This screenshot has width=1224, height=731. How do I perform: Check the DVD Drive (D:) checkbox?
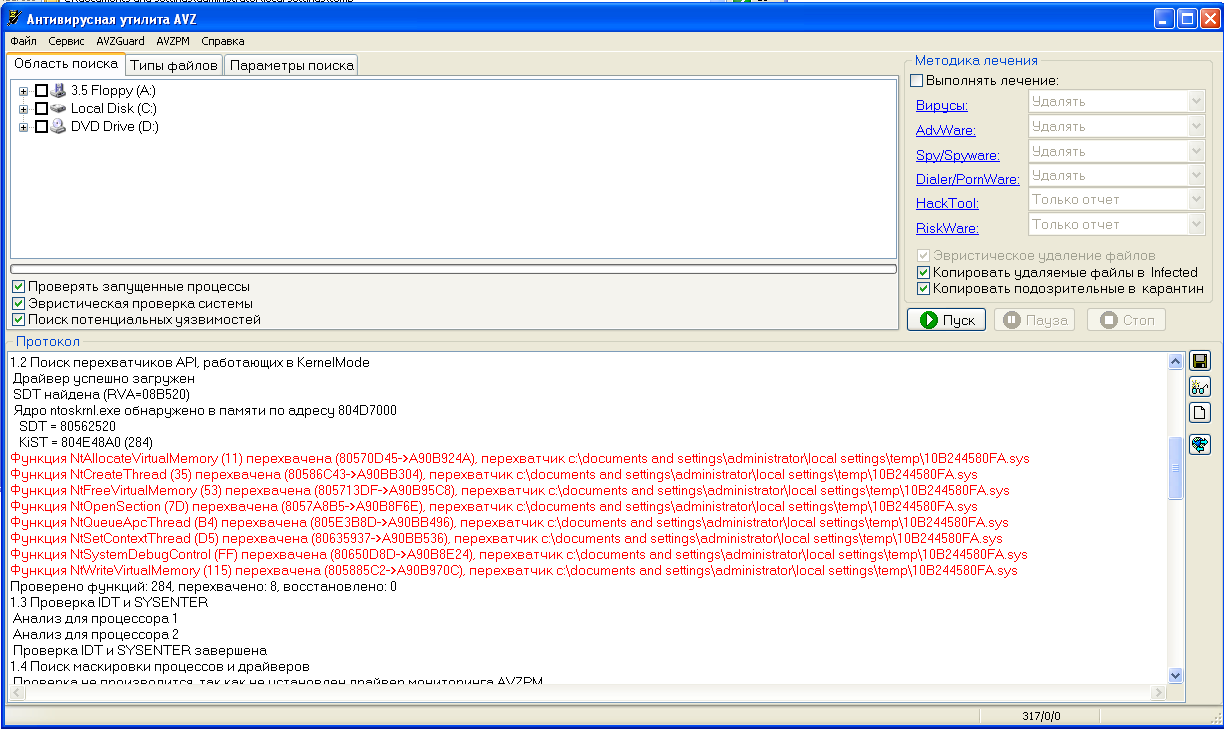pyautogui.click(x=41, y=126)
